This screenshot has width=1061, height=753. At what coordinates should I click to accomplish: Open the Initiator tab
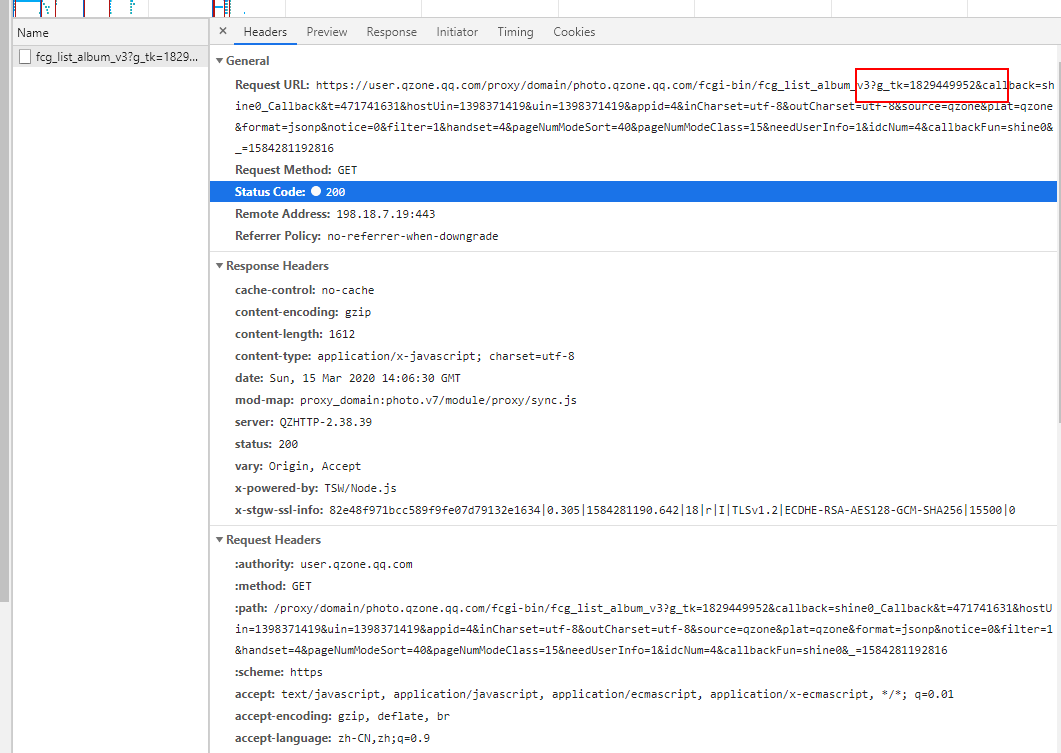(x=457, y=31)
